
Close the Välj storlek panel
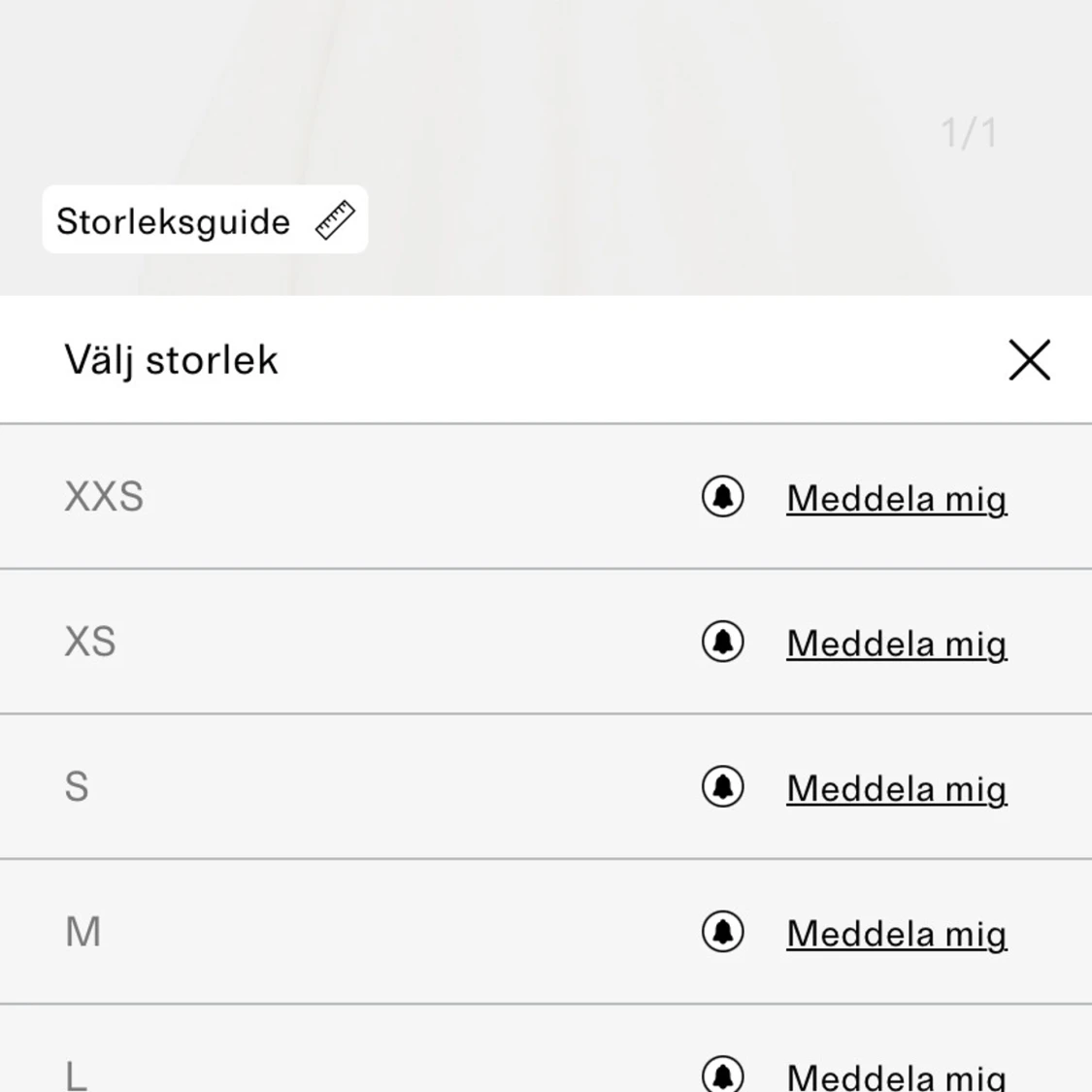click(x=1029, y=360)
